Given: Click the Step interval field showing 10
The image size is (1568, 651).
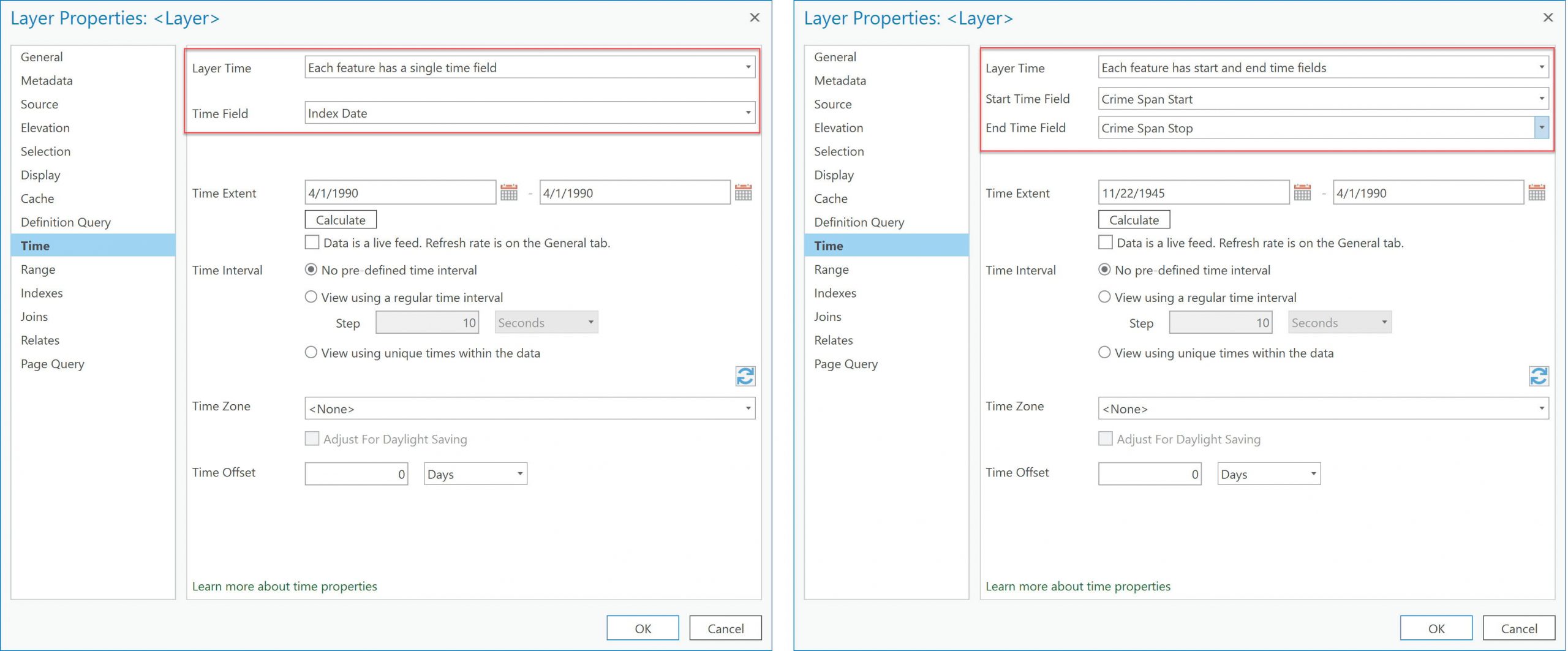Looking at the screenshot, I should pyautogui.click(x=427, y=322).
